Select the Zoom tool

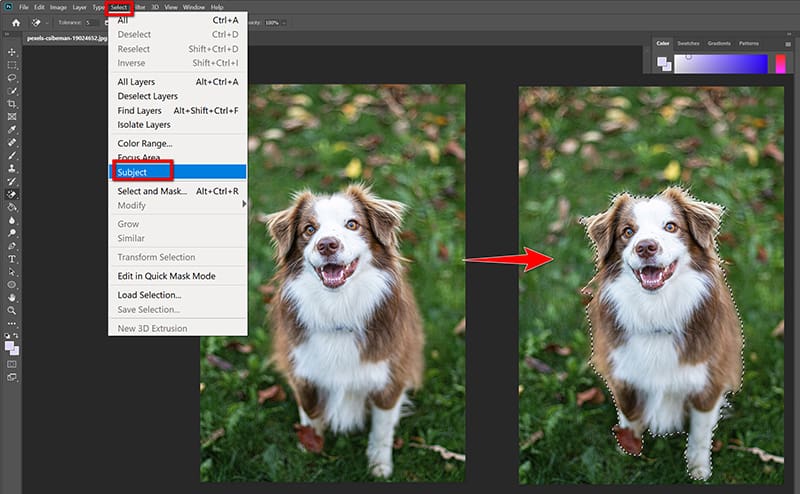(12, 310)
